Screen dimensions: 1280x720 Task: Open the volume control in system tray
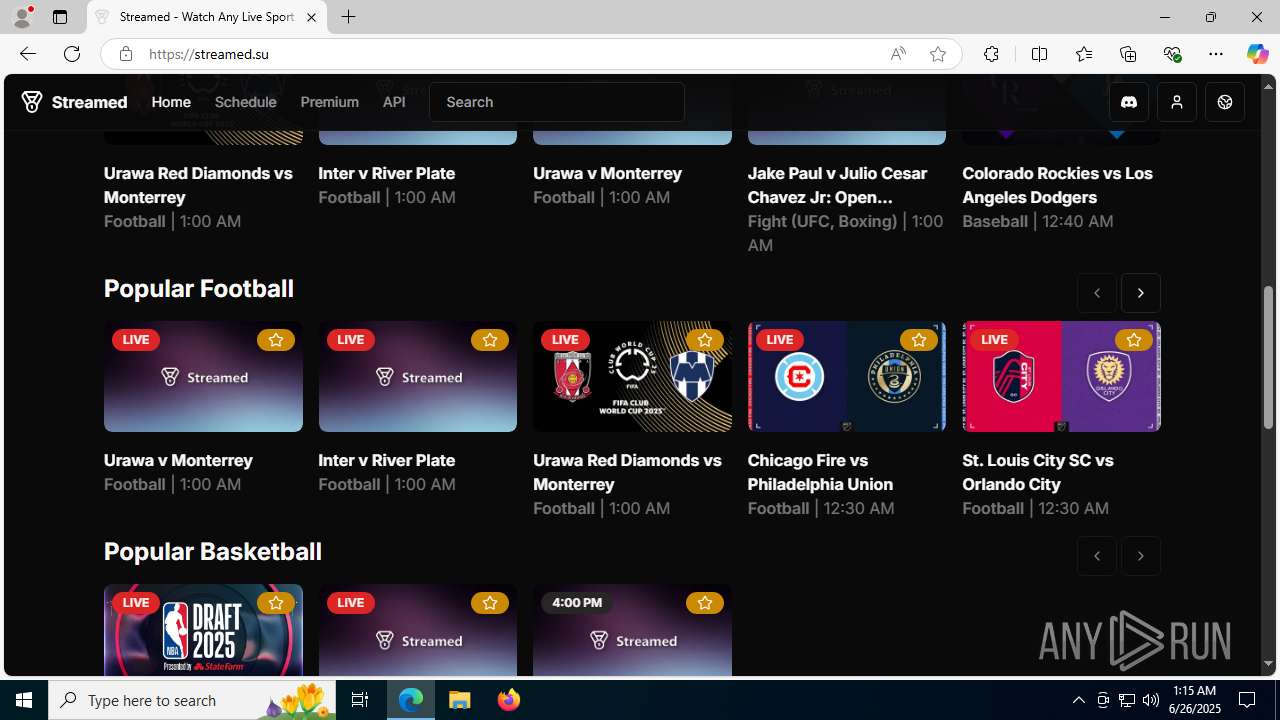coord(1151,700)
